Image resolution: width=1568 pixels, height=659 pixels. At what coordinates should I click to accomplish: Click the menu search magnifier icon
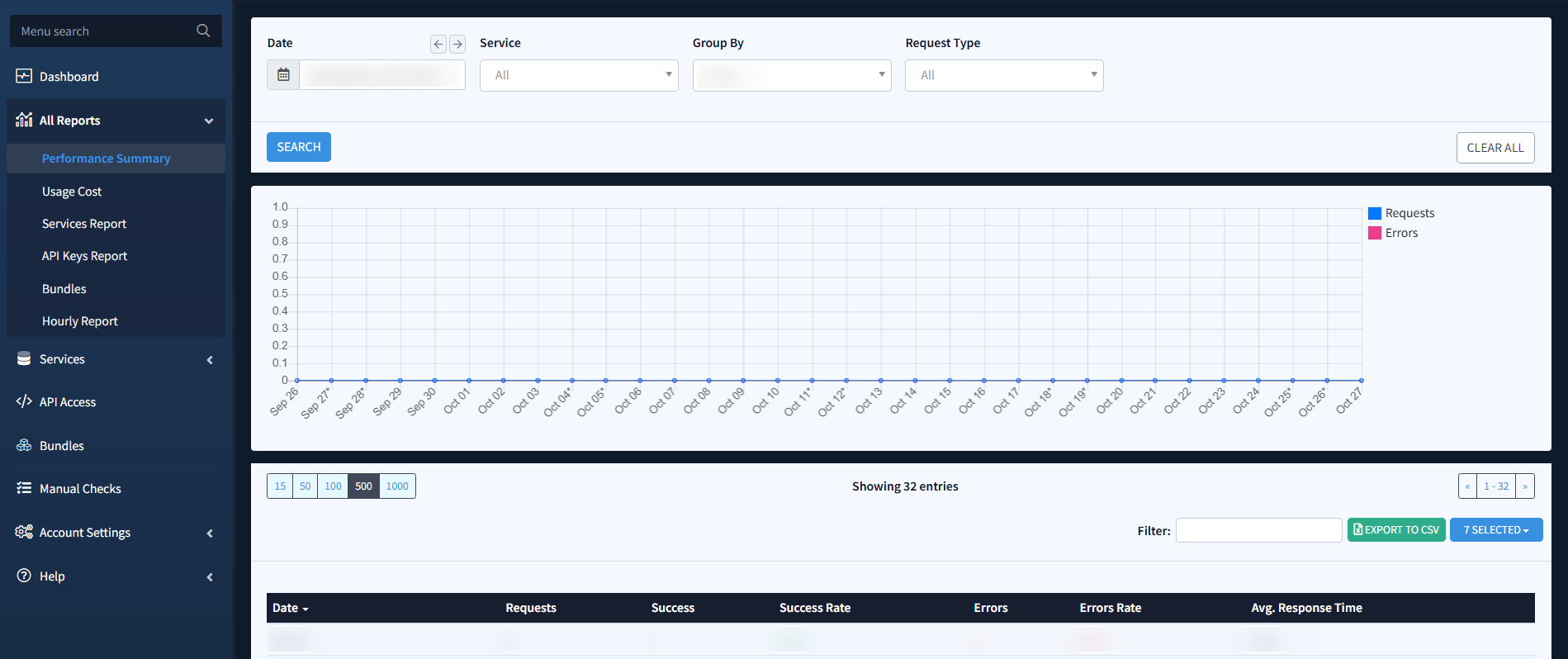[203, 31]
